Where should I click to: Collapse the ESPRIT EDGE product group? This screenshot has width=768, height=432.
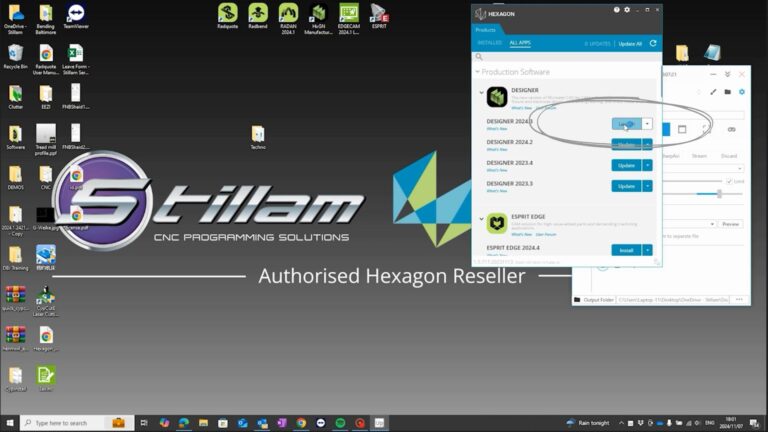[481, 219]
